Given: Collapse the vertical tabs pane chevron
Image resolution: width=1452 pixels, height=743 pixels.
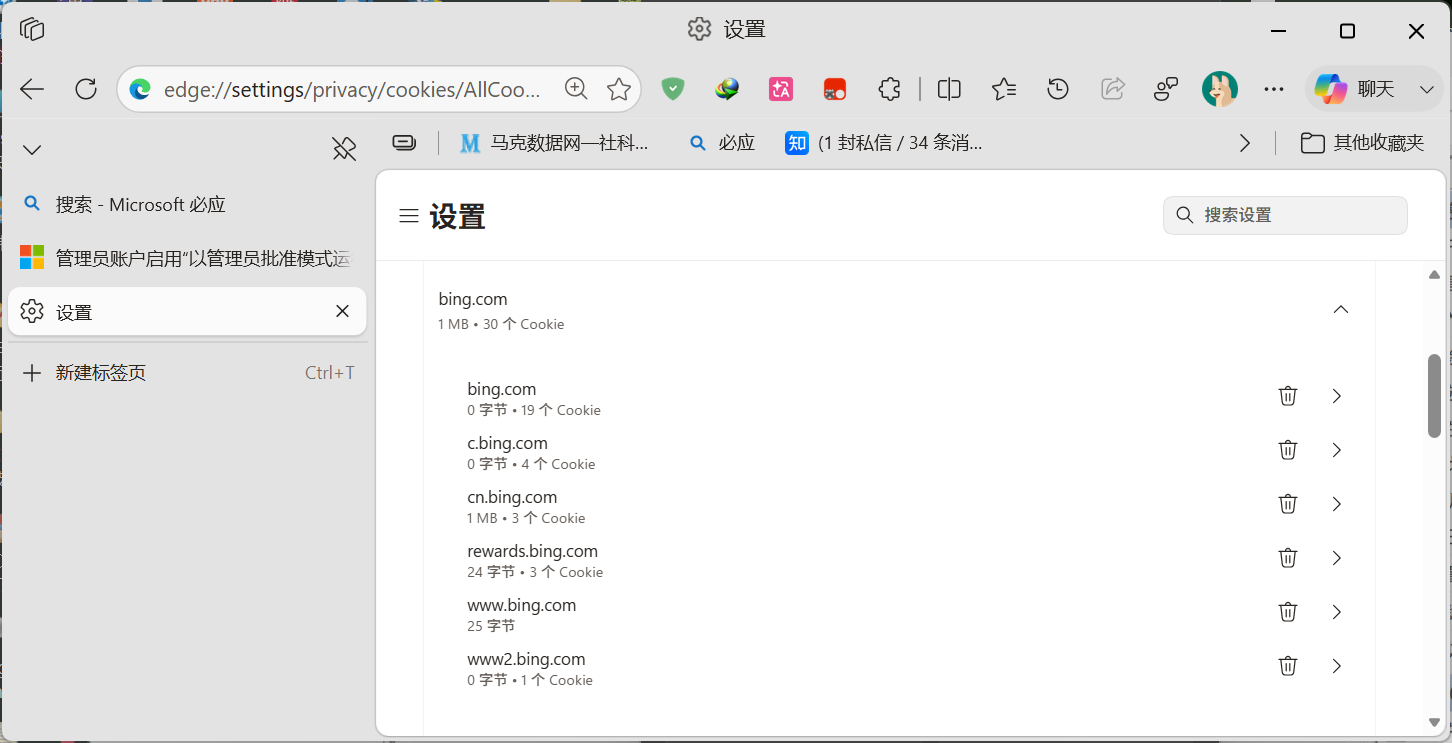Looking at the screenshot, I should click(x=32, y=150).
